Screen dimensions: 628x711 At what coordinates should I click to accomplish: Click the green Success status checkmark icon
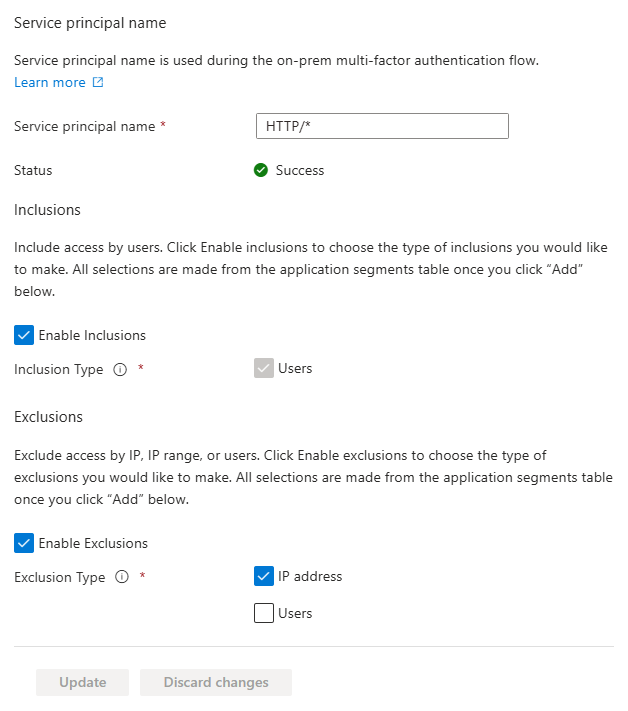click(261, 170)
